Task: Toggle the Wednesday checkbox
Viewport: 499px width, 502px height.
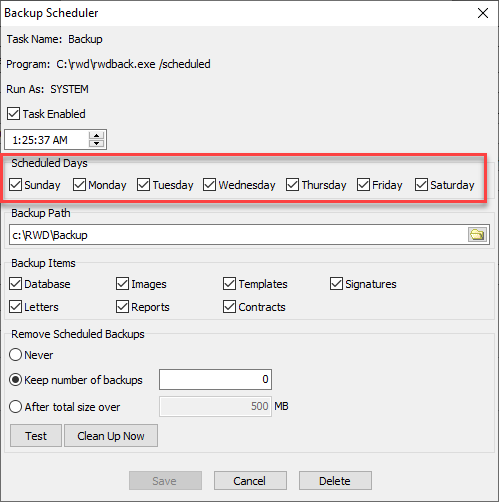Action: [209, 184]
